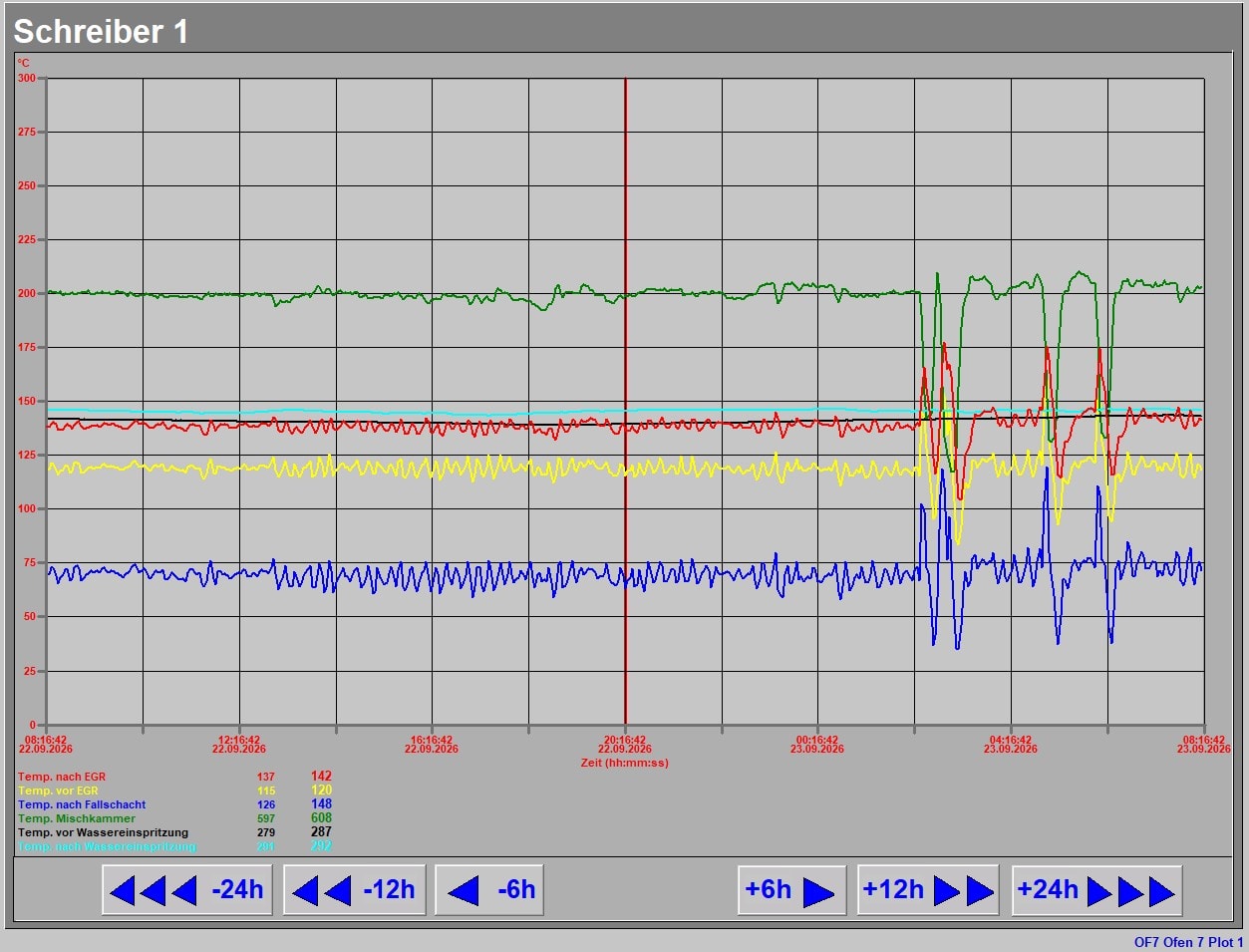Click time label 00:16:42 23.09.2026
Viewport: 1249px width, 952px height.
(x=817, y=745)
